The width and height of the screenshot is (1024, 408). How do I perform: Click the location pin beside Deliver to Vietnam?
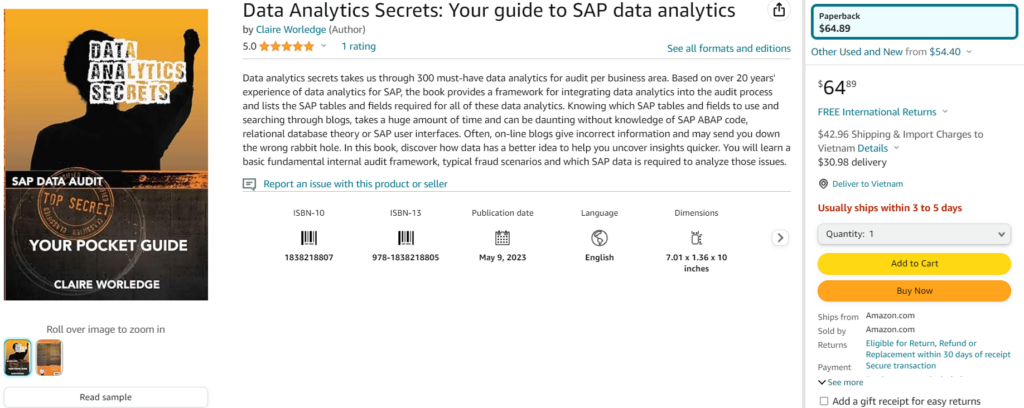[x=823, y=184]
